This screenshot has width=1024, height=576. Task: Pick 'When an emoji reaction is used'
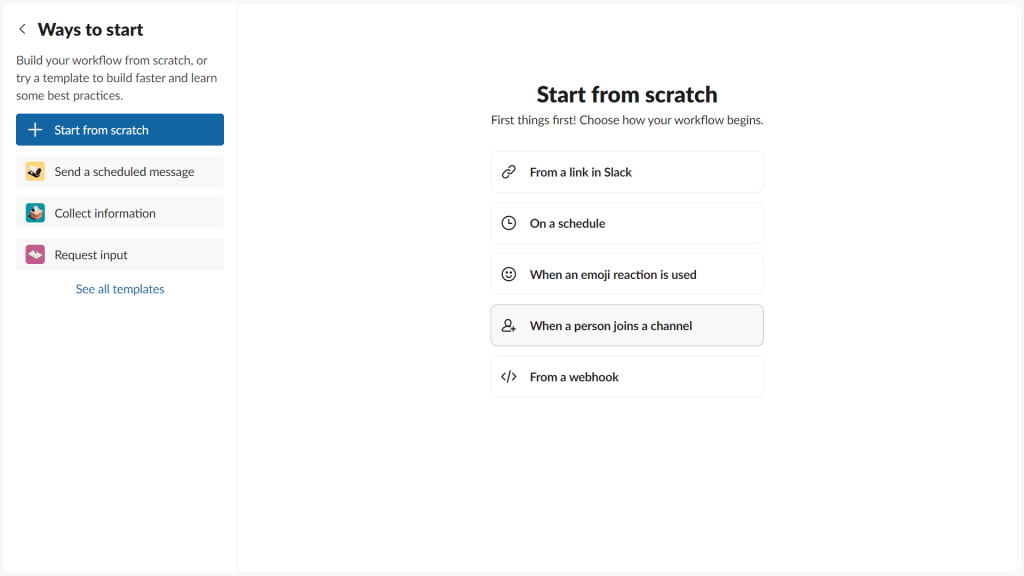click(626, 273)
